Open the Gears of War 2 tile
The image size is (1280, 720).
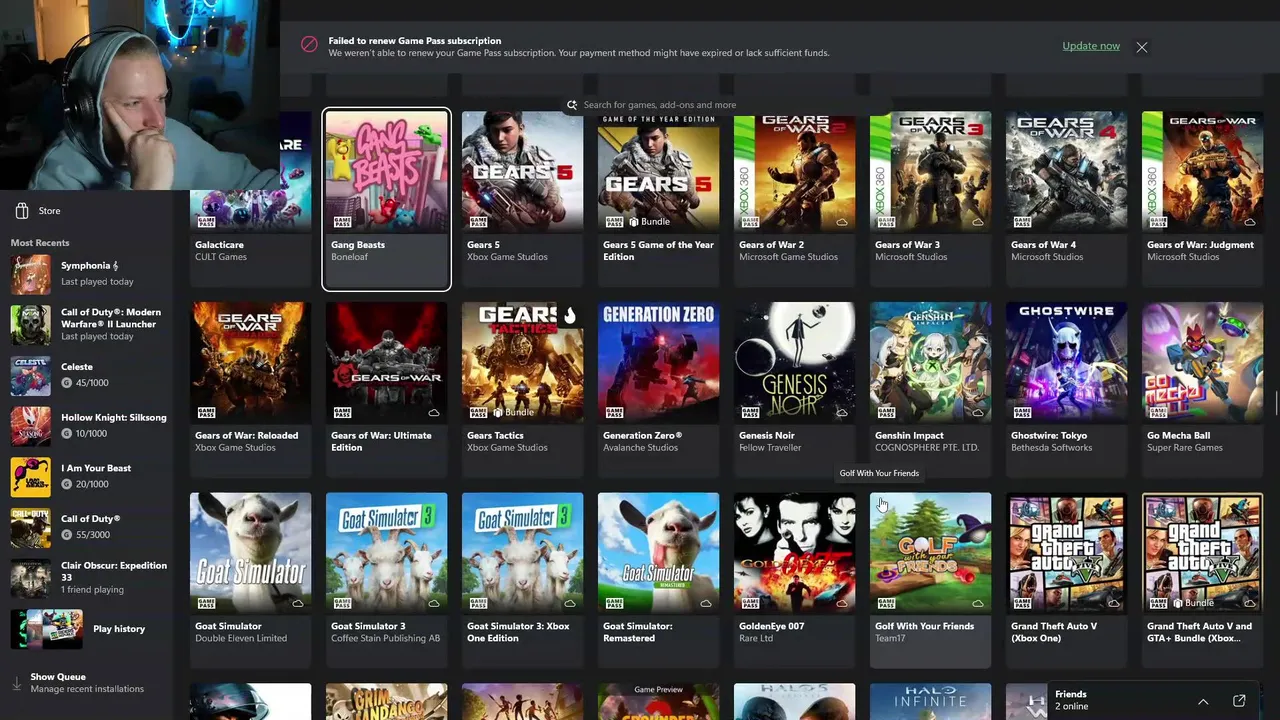[794, 199]
